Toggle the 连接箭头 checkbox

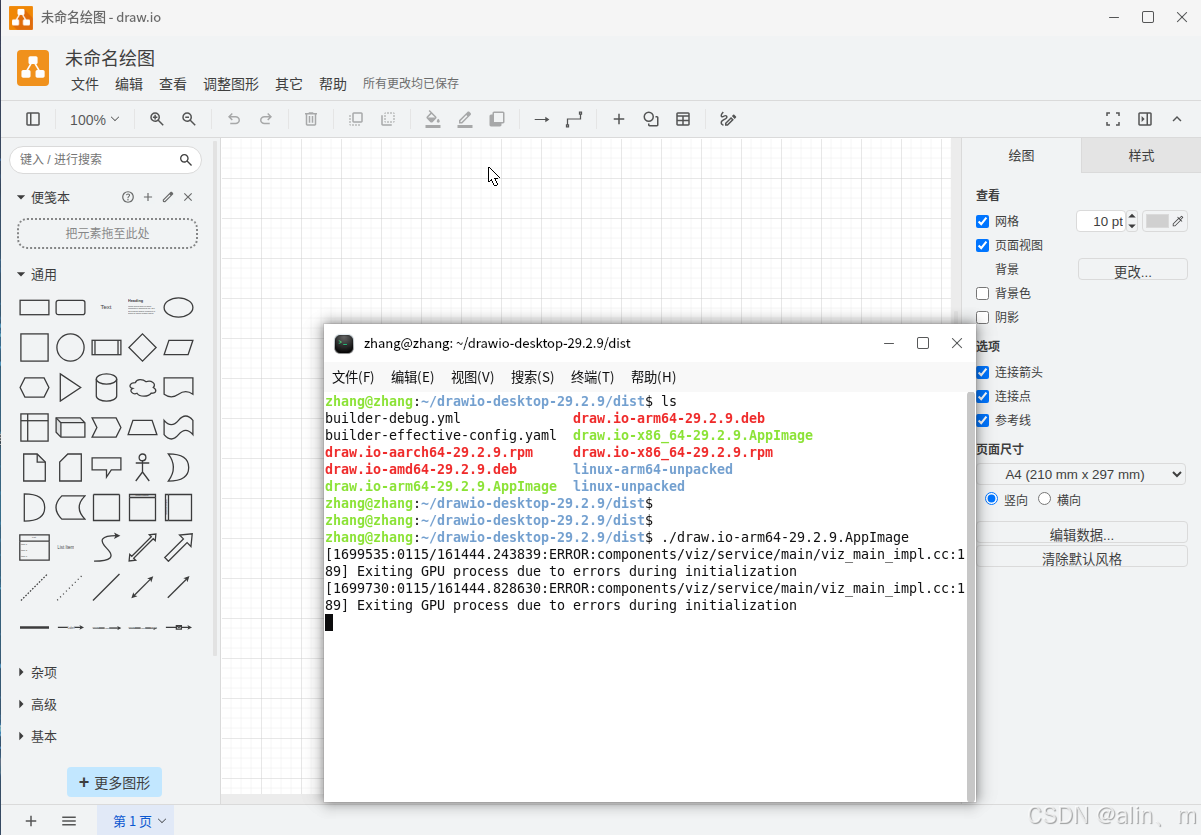983,372
